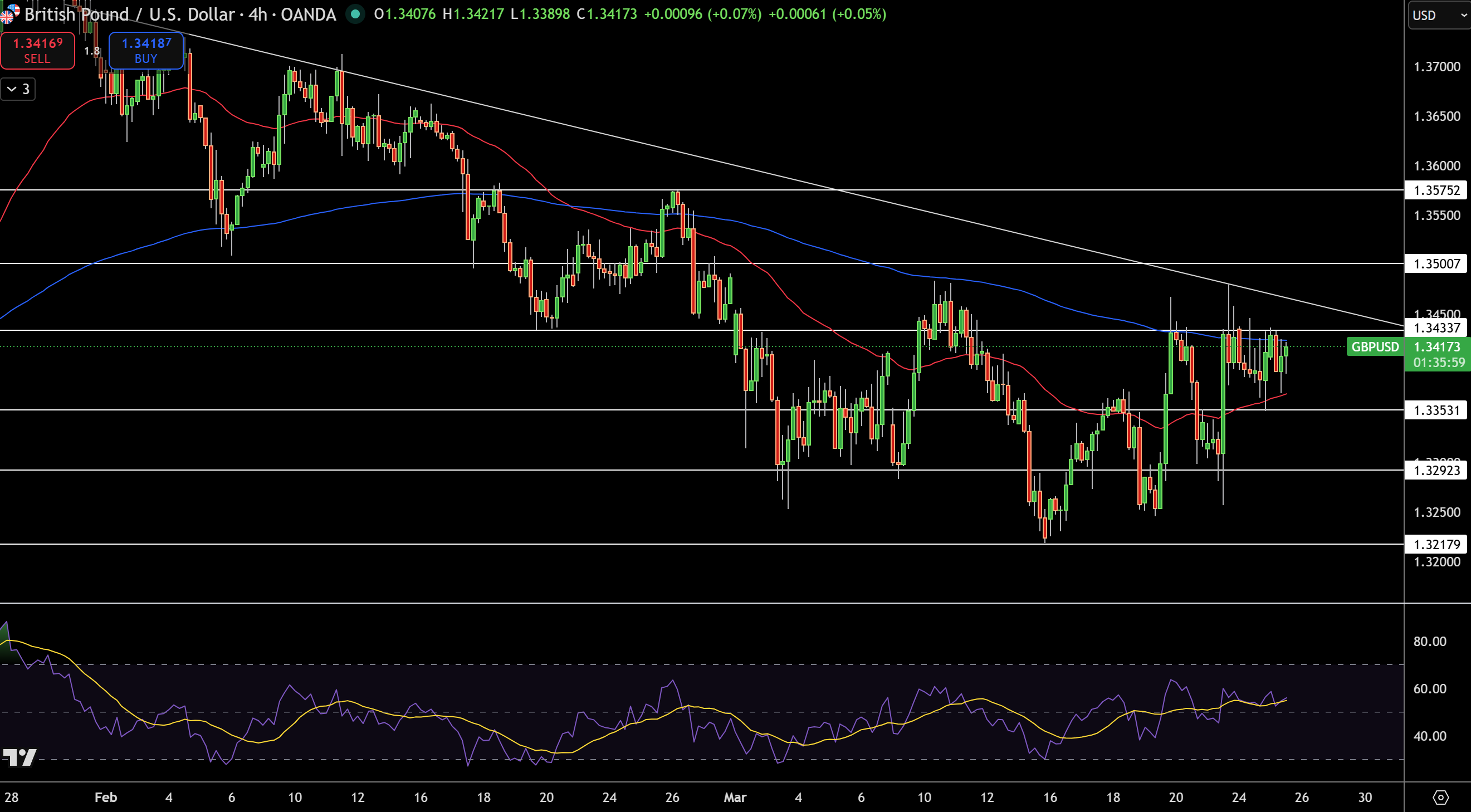Select the 1.34337 horizontal line price label
Screen dimensions: 1471x812
[x=1436, y=328]
